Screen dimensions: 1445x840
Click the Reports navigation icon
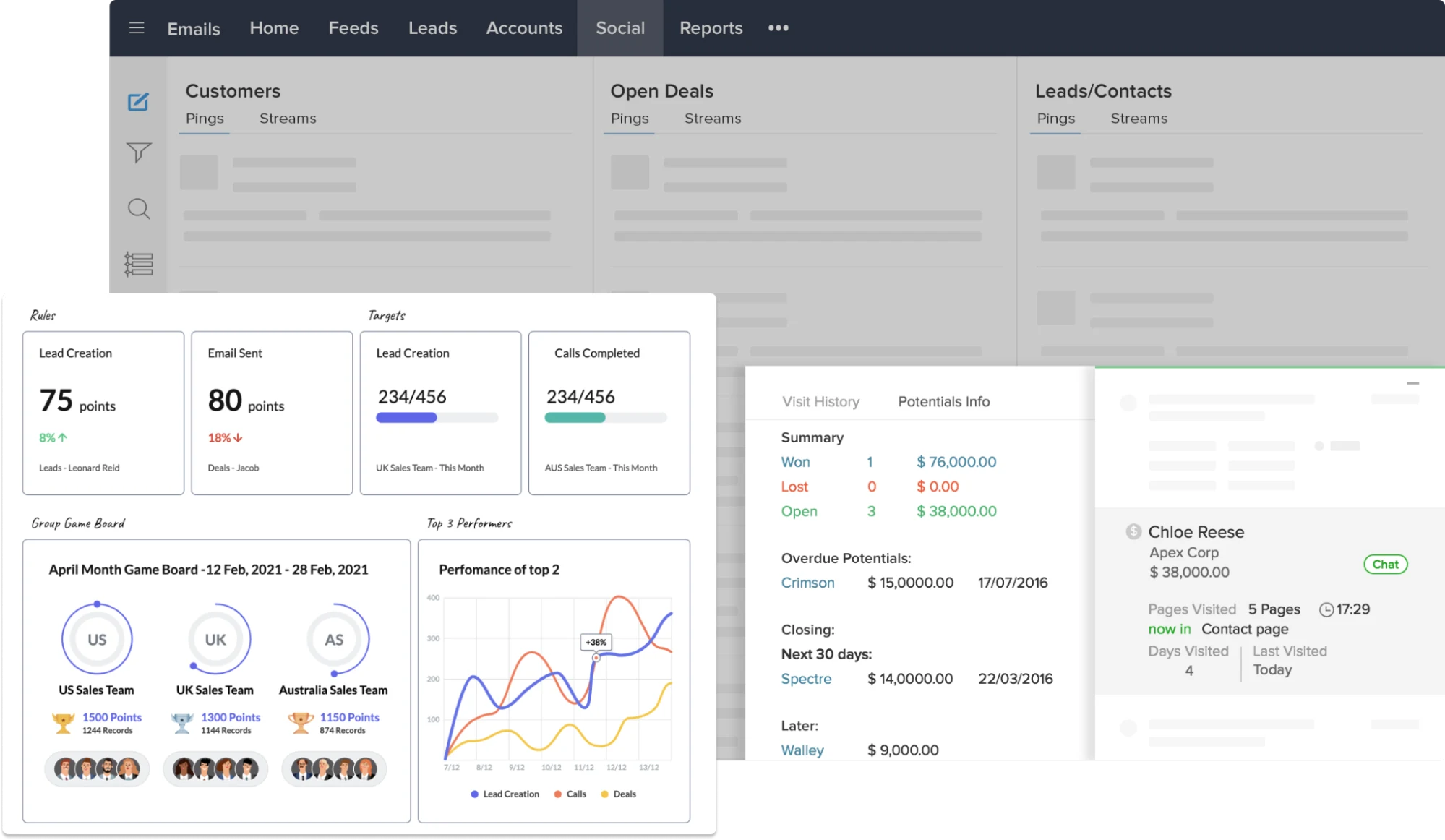pyautogui.click(x=711, y=28)
